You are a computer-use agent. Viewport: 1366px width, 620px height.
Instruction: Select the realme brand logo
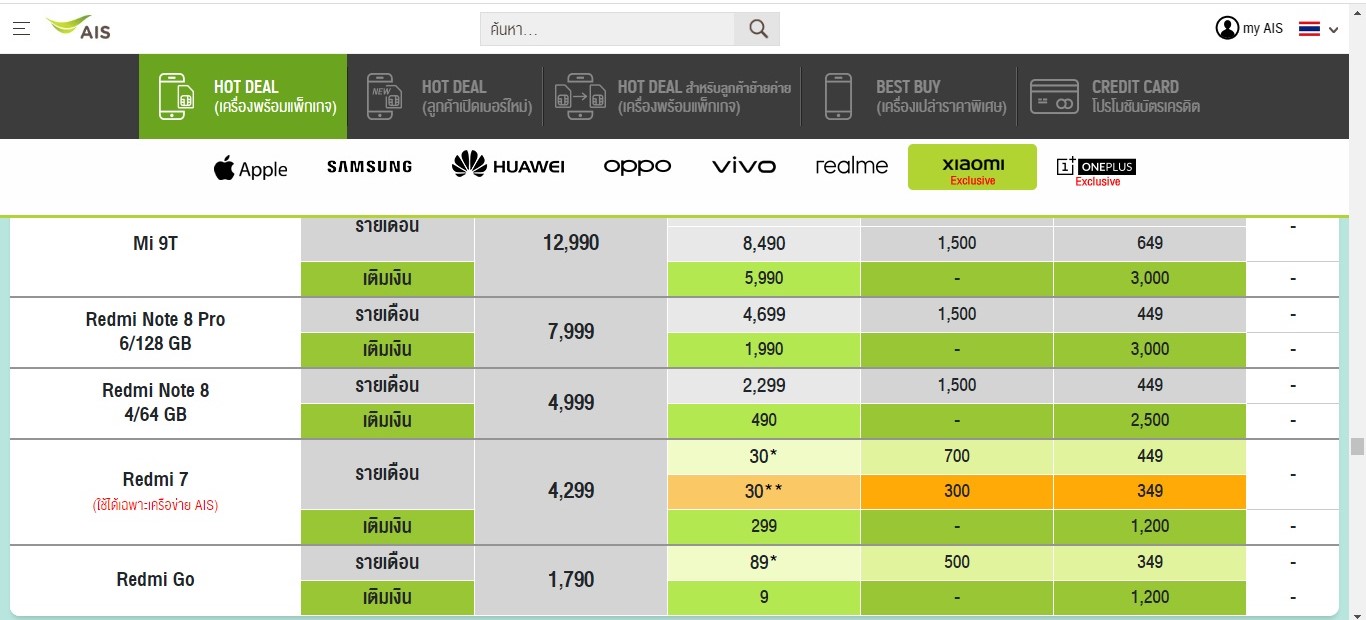click(851, 166)
